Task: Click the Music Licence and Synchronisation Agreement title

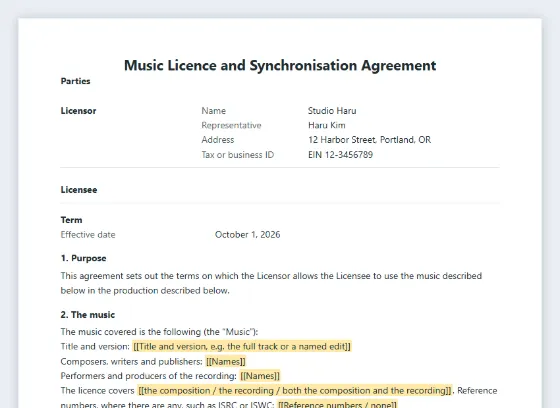Action: (x=280, y=65)
